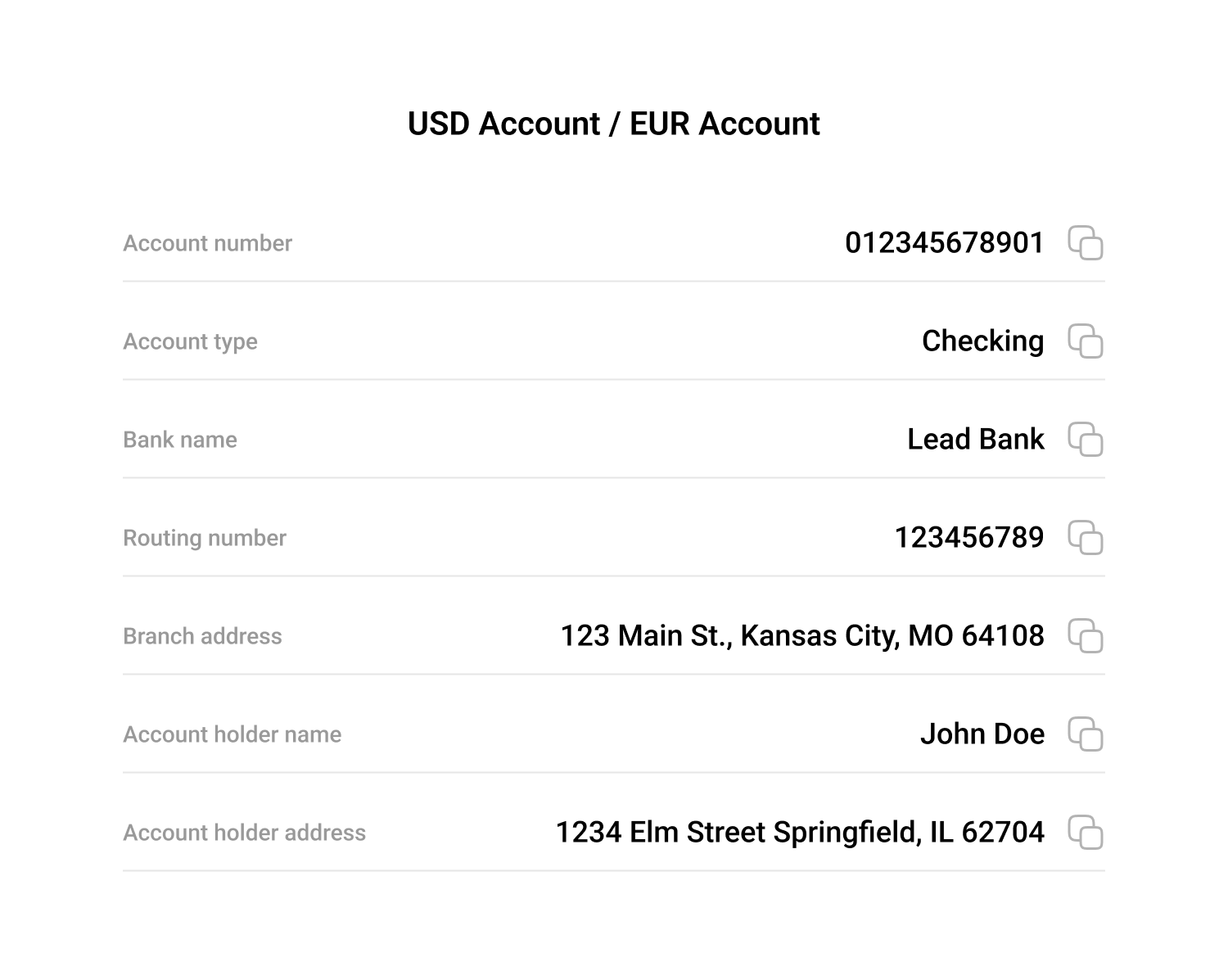
Task: Select the routing number 123456789
Action: (x=970, y=538)
